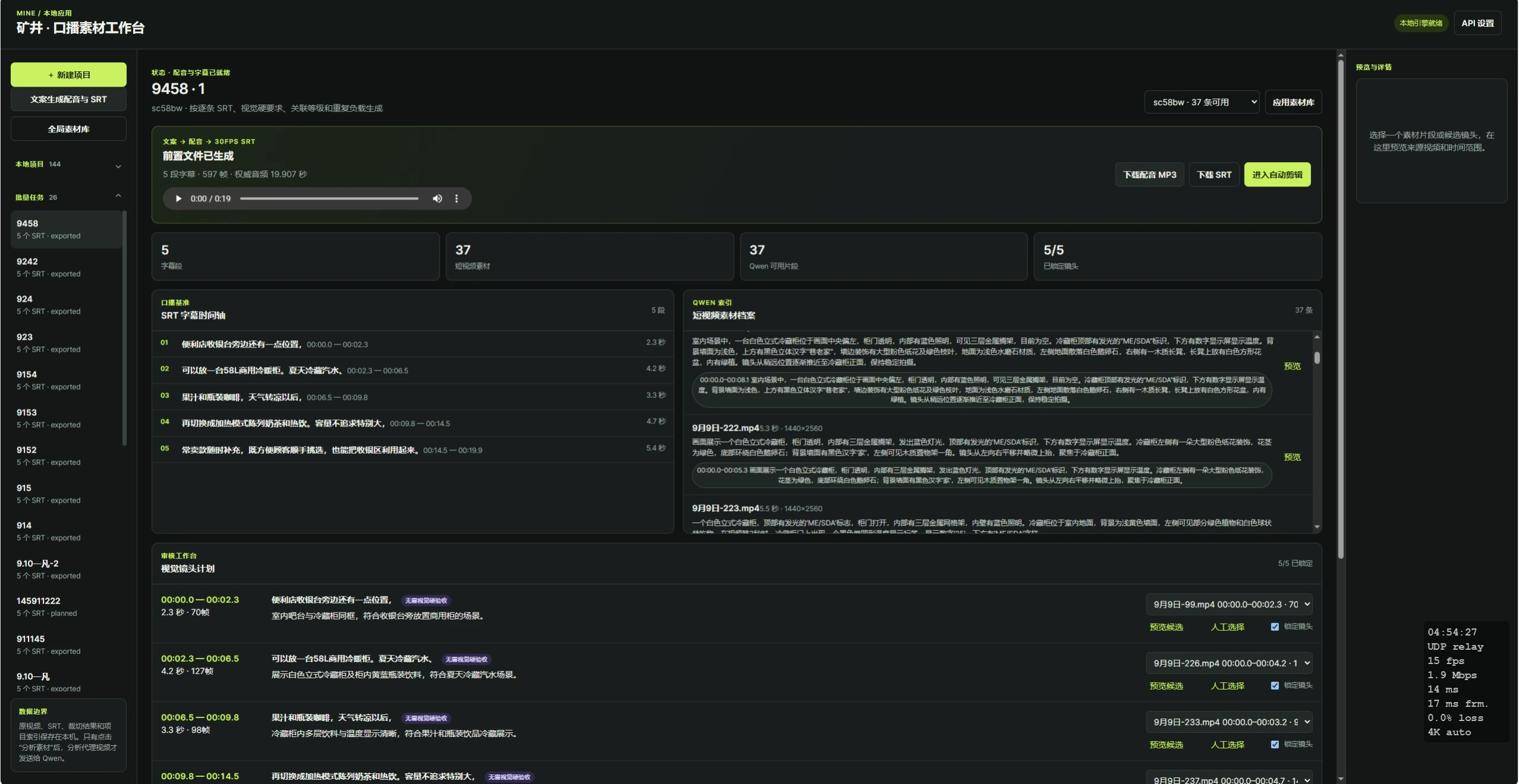The height and width of the screenshot is (784, 1519).
Task: Open the audio player more-options menu
Action: click(456, 198)
